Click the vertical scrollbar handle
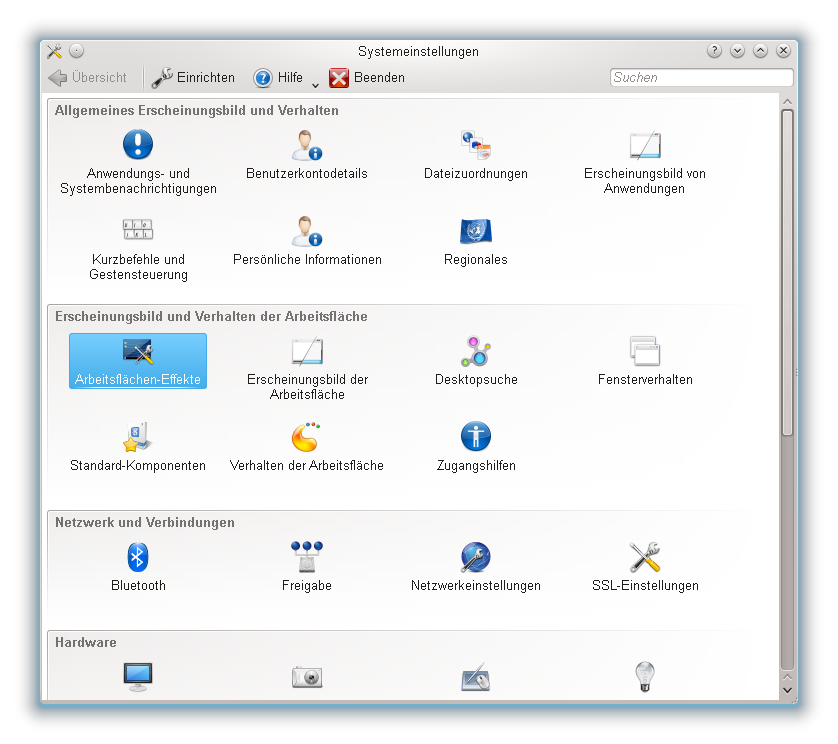Image resolution: width=838 pixels, height=744 pixels. pos(787,273)
